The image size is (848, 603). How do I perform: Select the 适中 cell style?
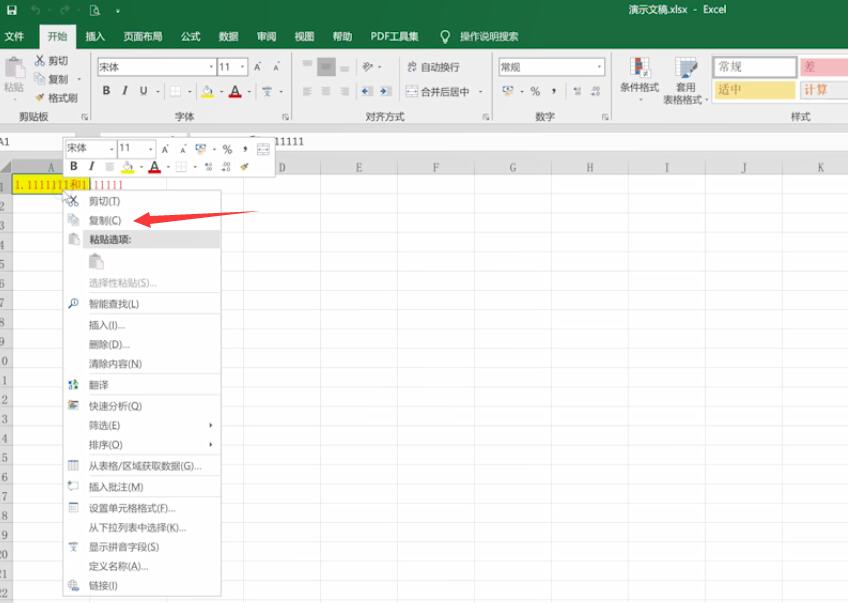pyautogui.click(x=754, y=90)
